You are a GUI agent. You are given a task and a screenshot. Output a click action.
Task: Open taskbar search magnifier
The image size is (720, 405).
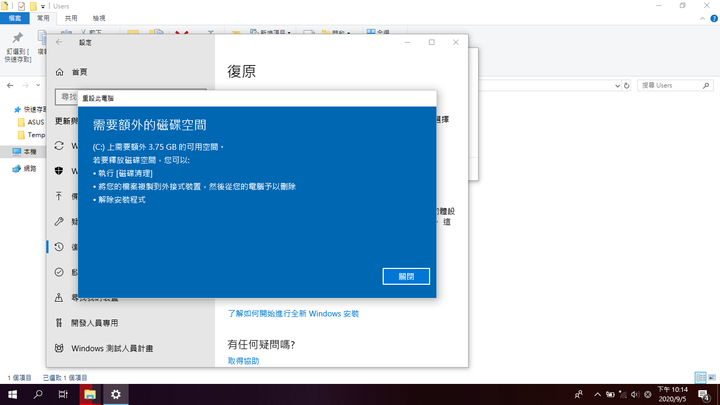(x=38, y=394)
